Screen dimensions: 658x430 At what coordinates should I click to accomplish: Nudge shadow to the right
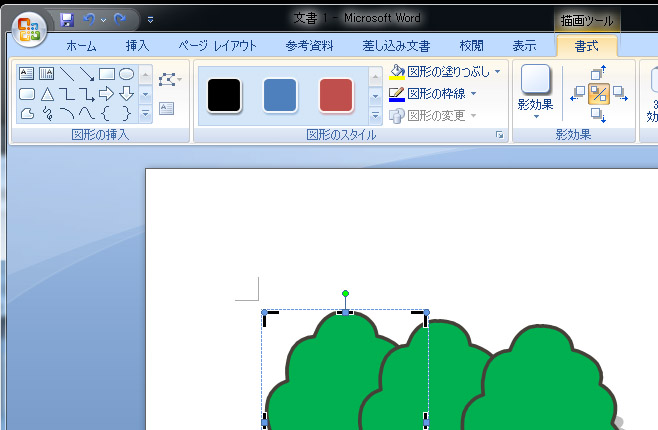[x=619, y=94]
